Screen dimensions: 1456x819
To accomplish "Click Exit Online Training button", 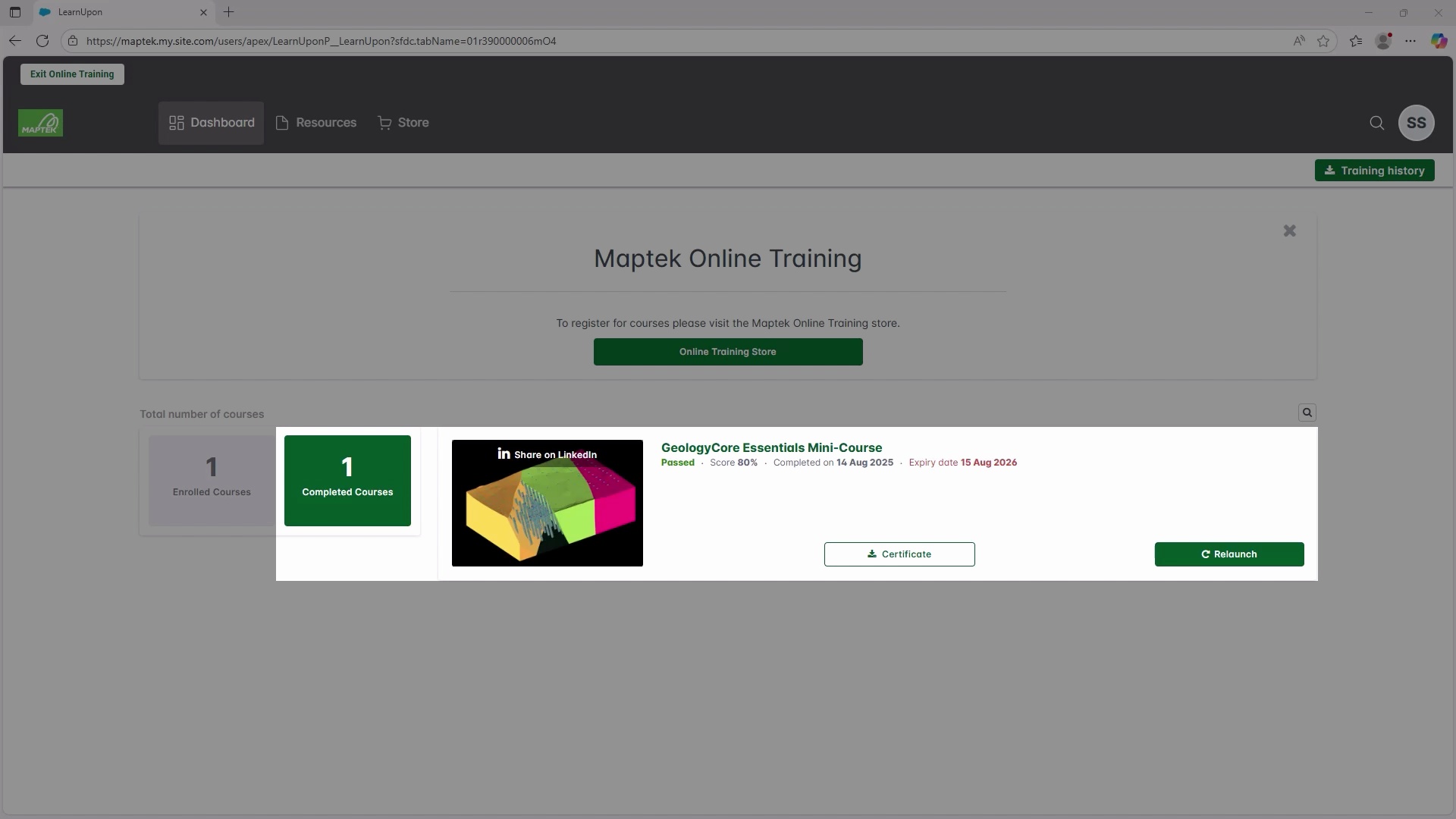I will tap(72, 74).
